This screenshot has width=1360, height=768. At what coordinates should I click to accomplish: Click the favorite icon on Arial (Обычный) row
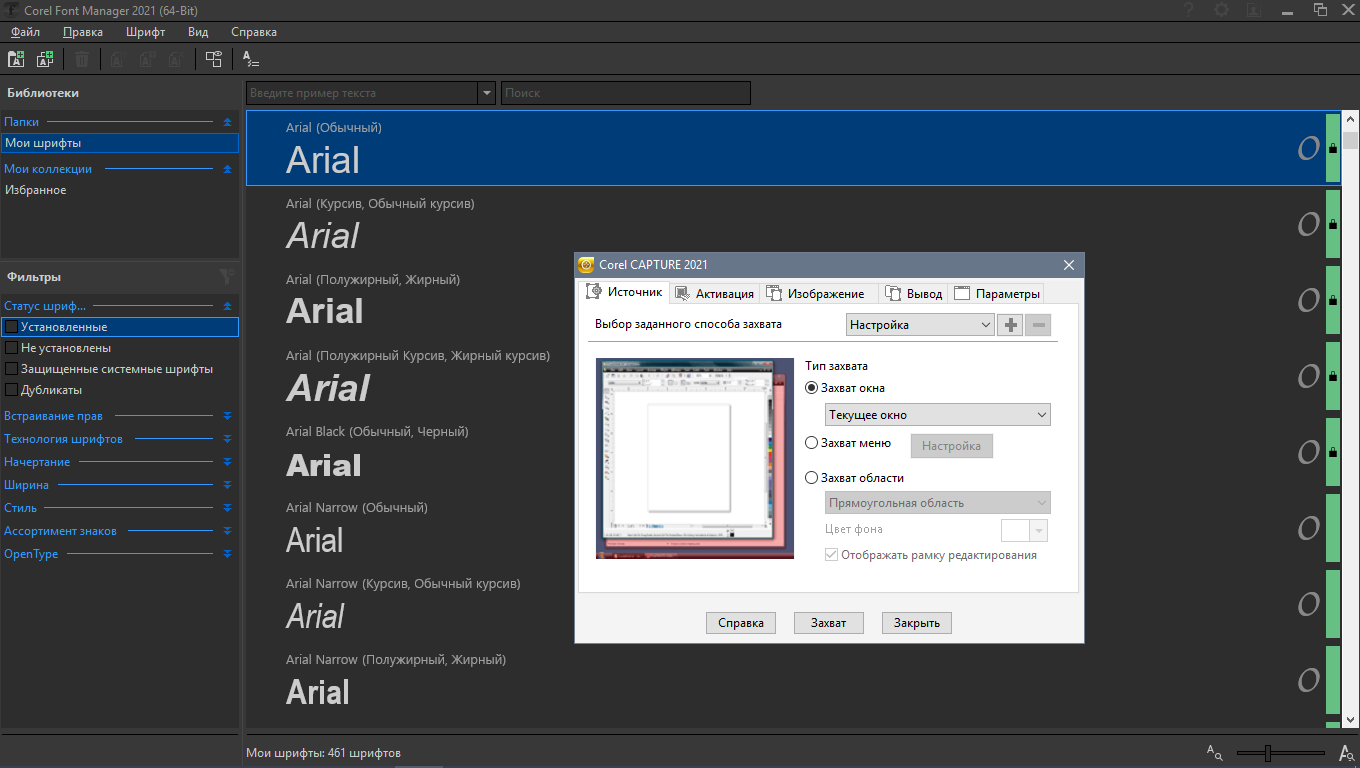(x=1308, y=149)
